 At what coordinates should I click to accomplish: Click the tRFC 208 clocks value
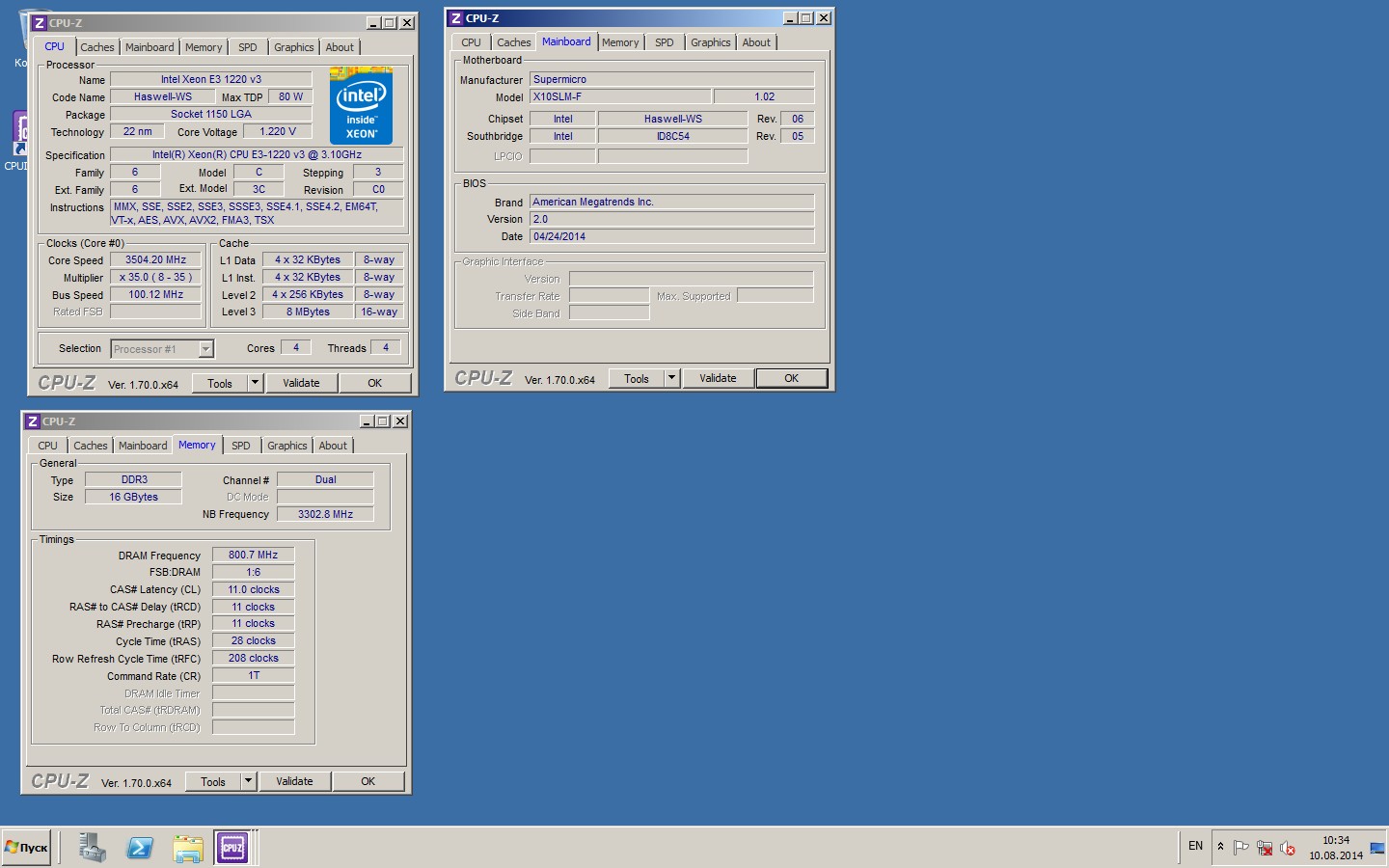tap(253, 659)
